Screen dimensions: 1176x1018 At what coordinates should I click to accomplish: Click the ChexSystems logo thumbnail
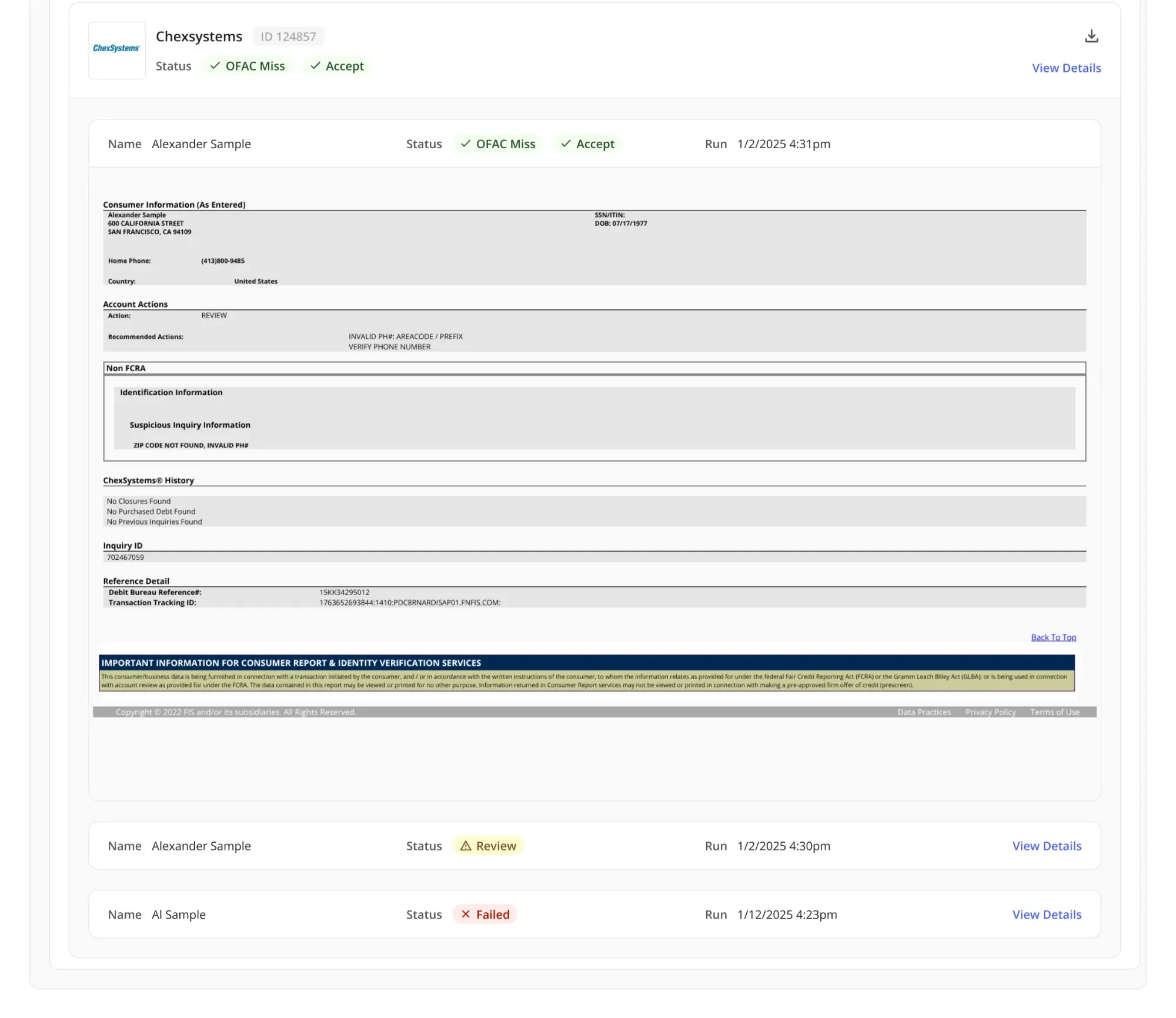click(x=116, y=50)
